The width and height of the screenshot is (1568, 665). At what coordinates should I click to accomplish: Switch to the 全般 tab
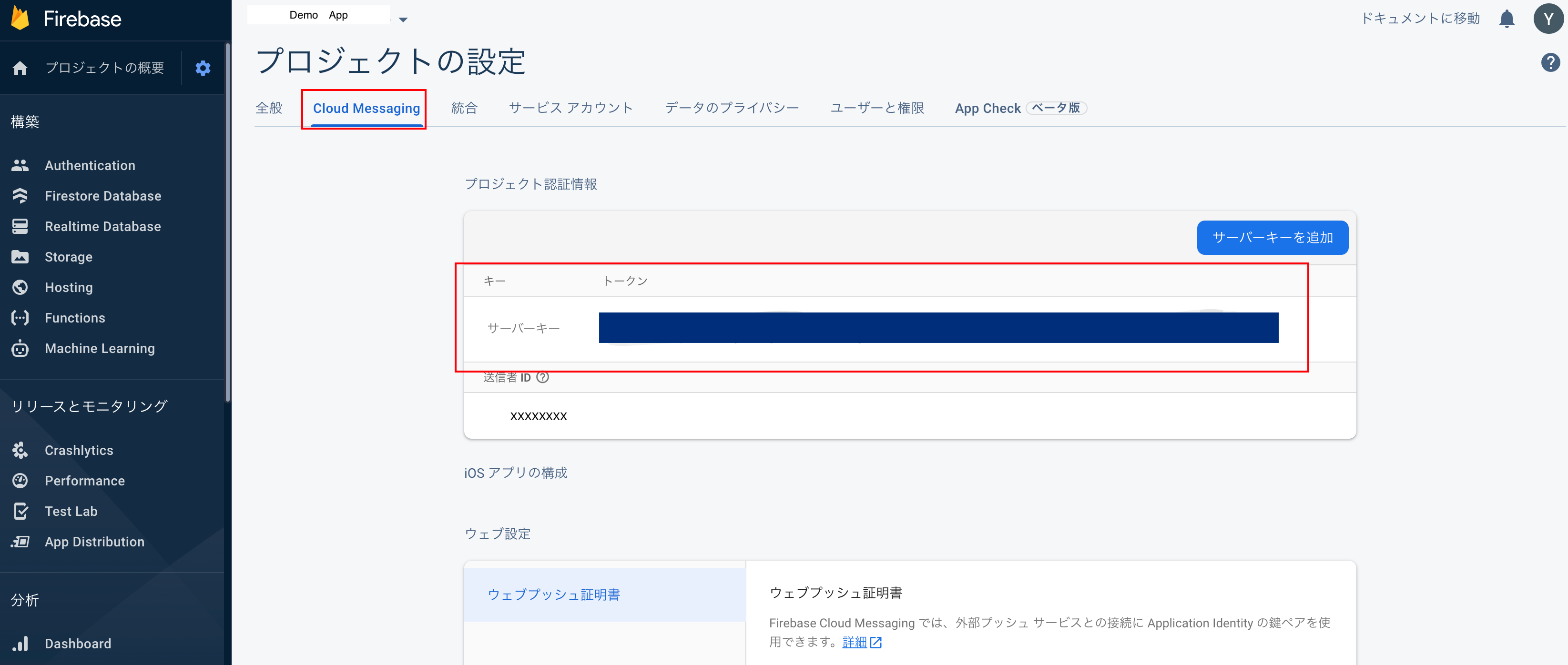(x=268, y=108)
